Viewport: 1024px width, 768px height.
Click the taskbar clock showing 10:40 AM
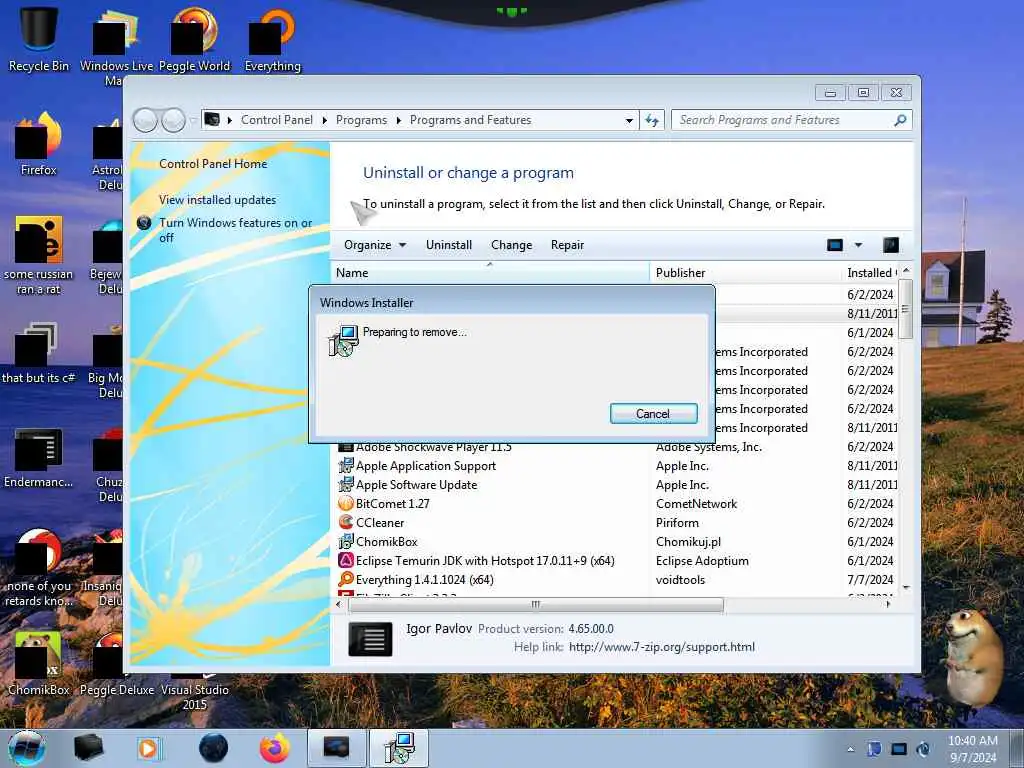(973, 749)
